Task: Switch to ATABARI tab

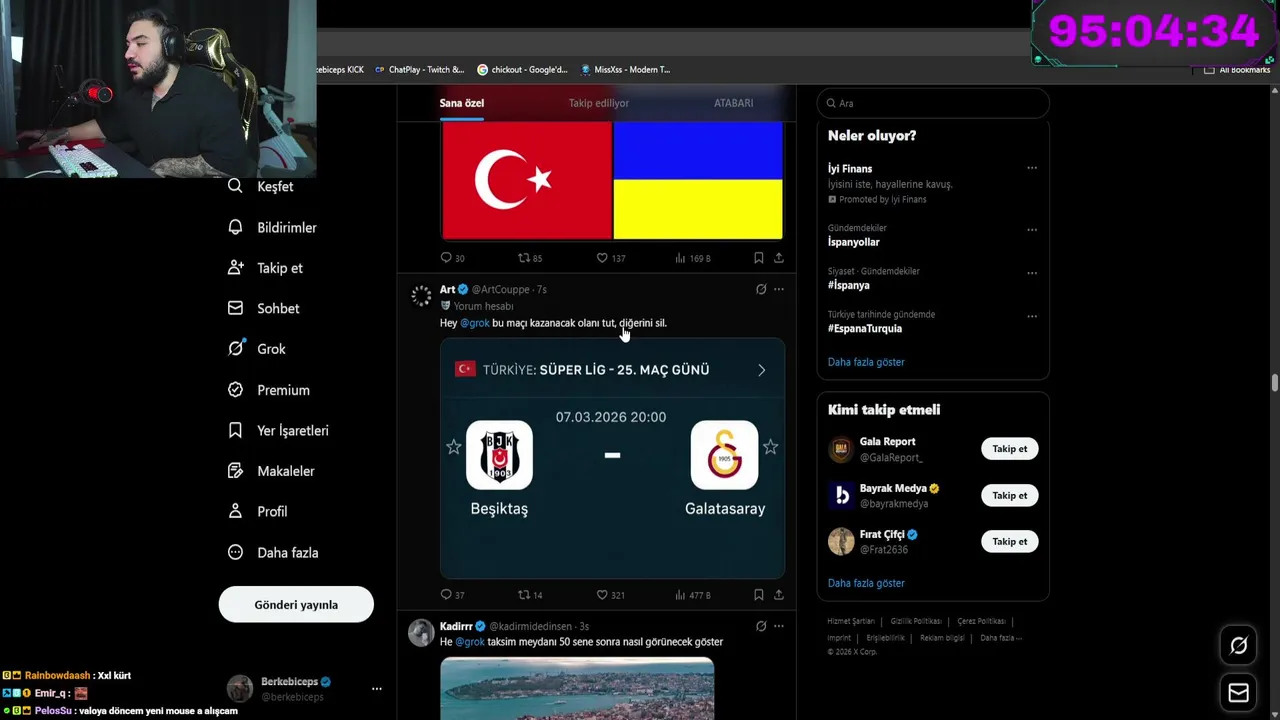Action: click(733, 103)
